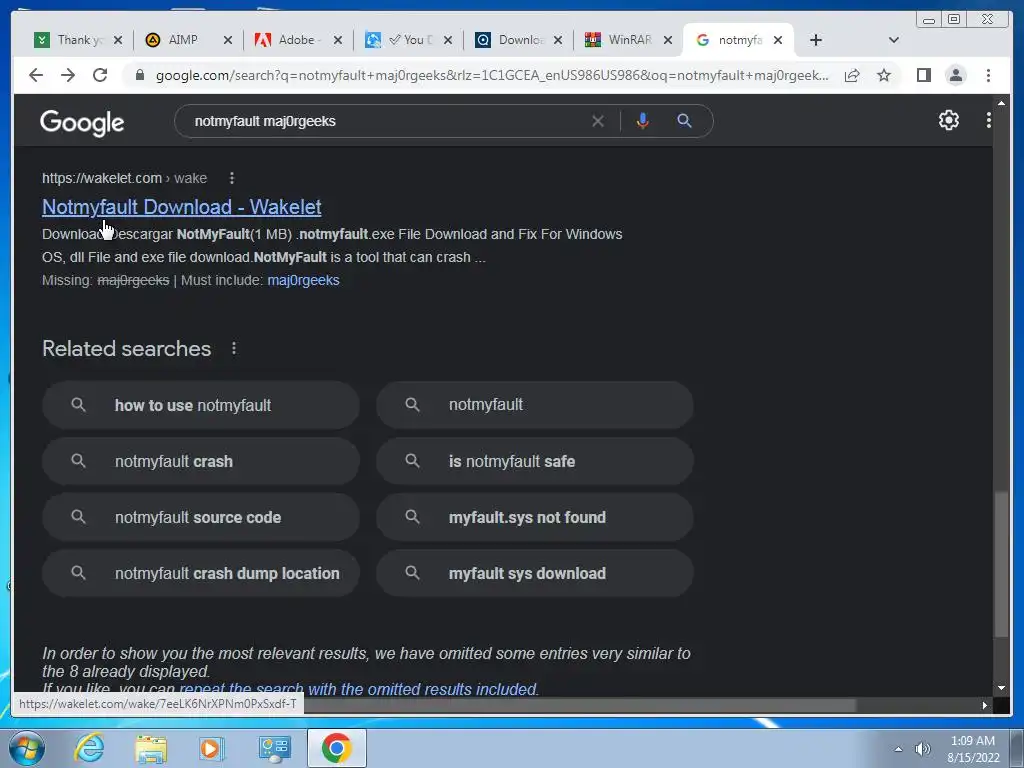Submit the search with the magnifier icon
The height and width of the screenshot is (768, 1024).
pyautogui.click(x=684, y=121)
